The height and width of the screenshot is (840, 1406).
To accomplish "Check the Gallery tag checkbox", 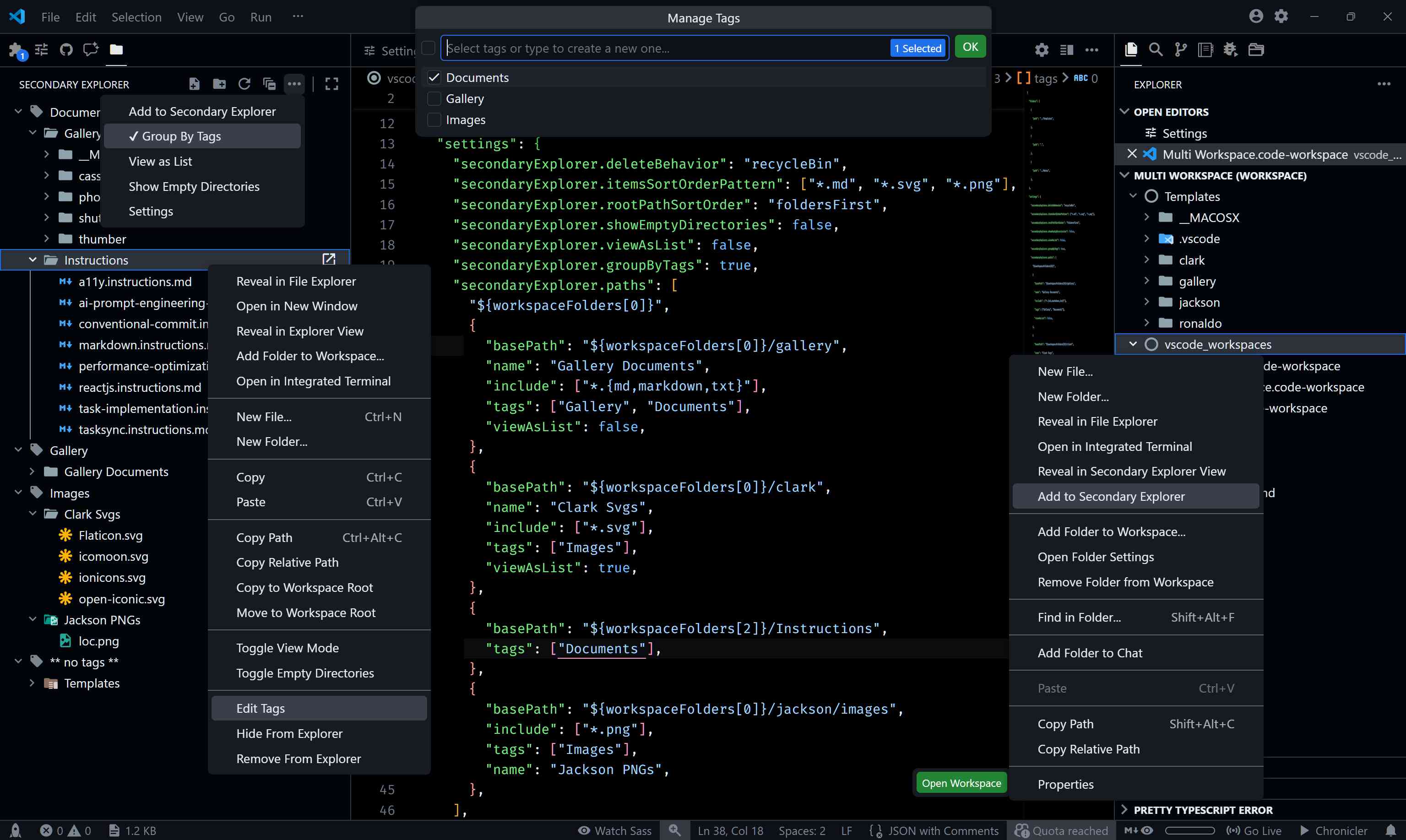I will pyautogui.click(x=434, y=98).
